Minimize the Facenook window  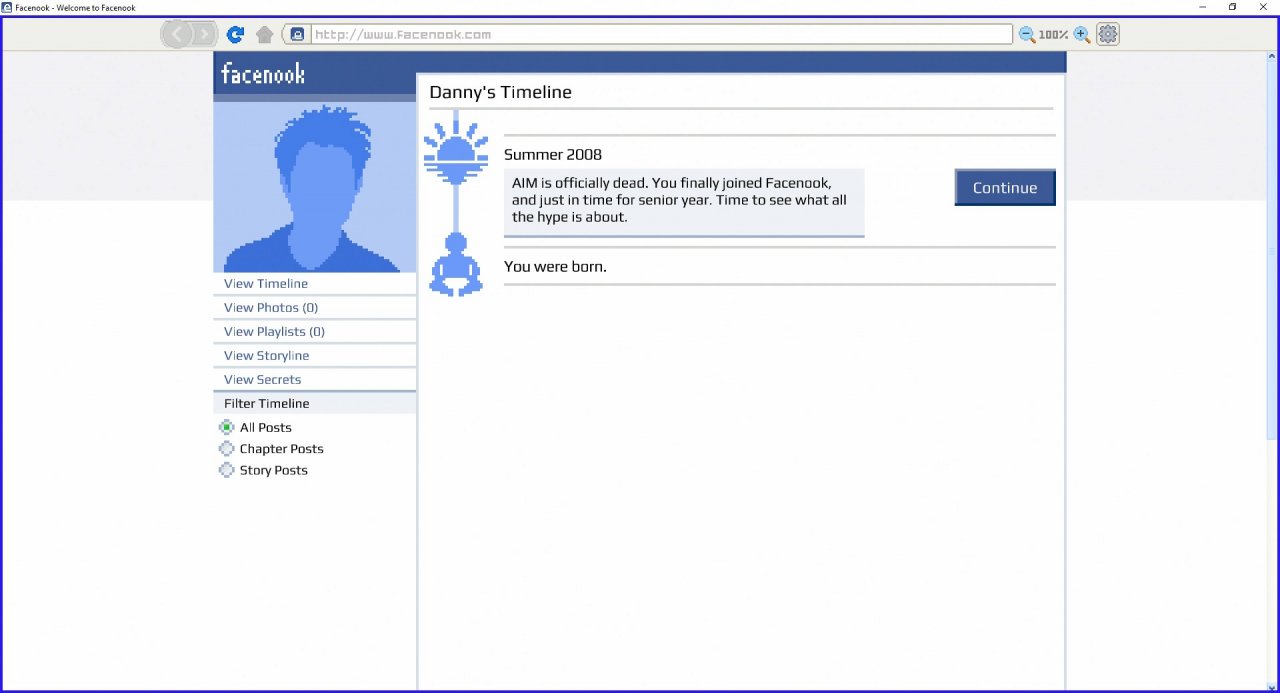click(x=1202, y=7)
